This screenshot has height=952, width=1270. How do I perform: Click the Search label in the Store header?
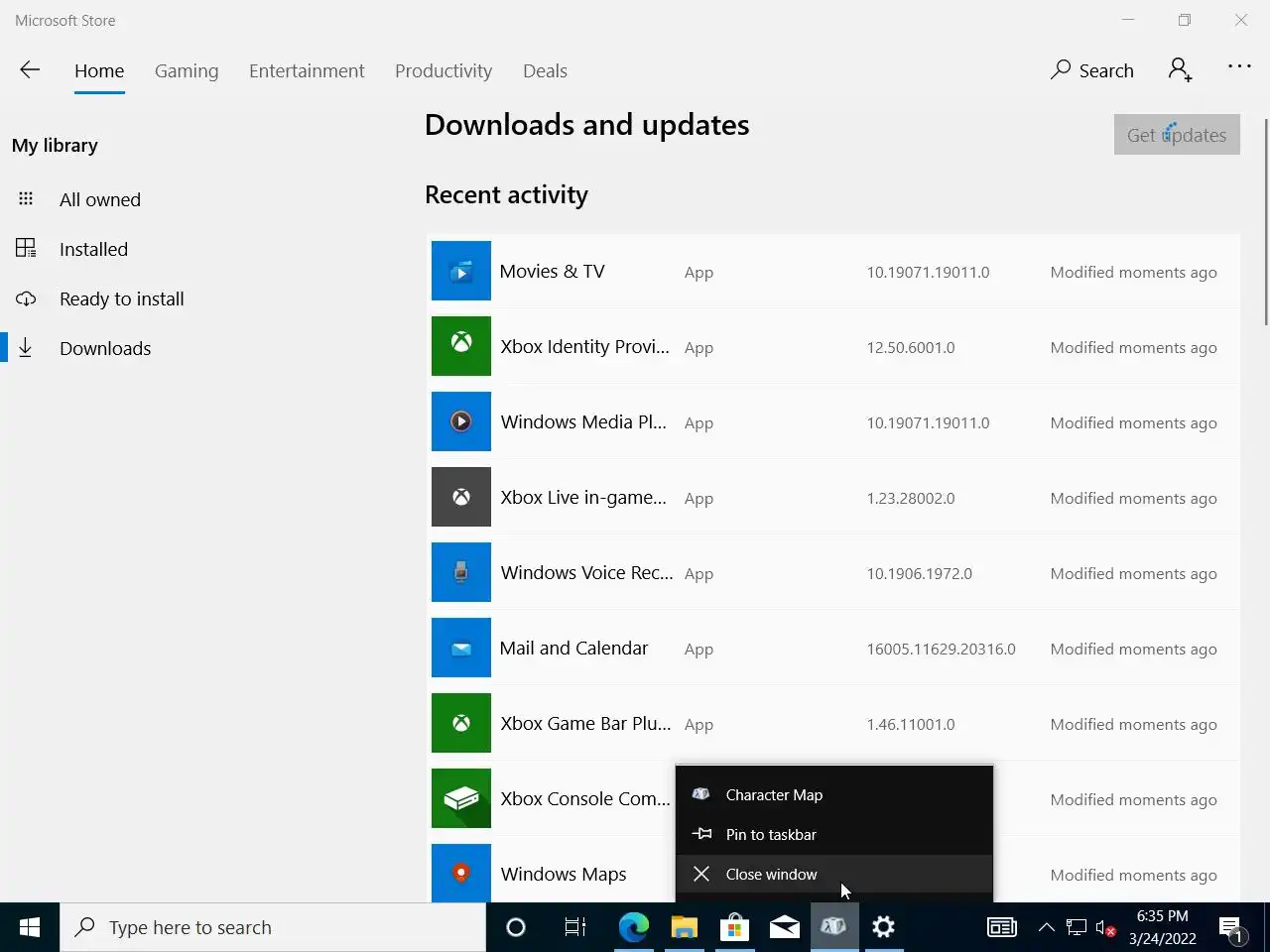[x=1106, y=70]
